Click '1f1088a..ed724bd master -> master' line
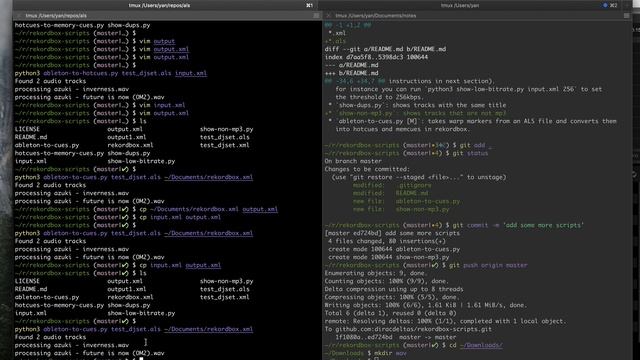640x360 pixels. [x=396, y=337]
